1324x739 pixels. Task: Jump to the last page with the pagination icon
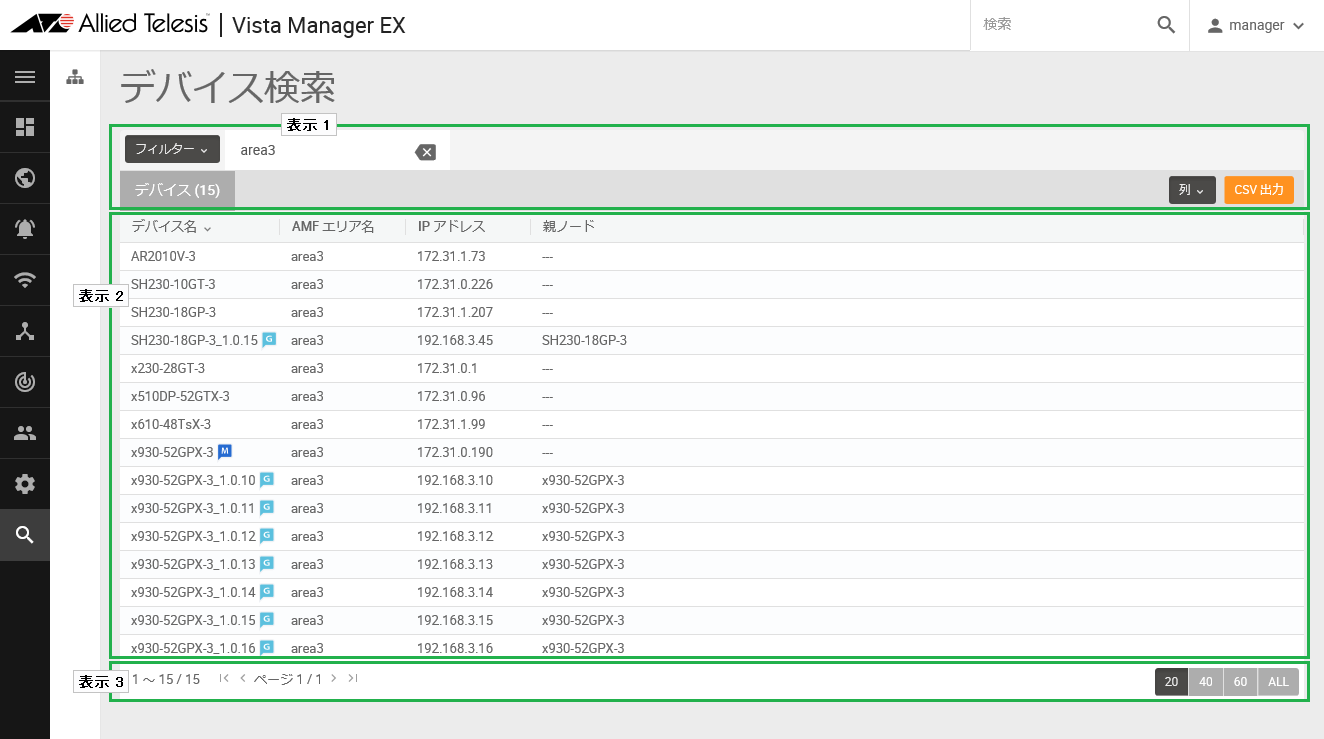[352, 679]
